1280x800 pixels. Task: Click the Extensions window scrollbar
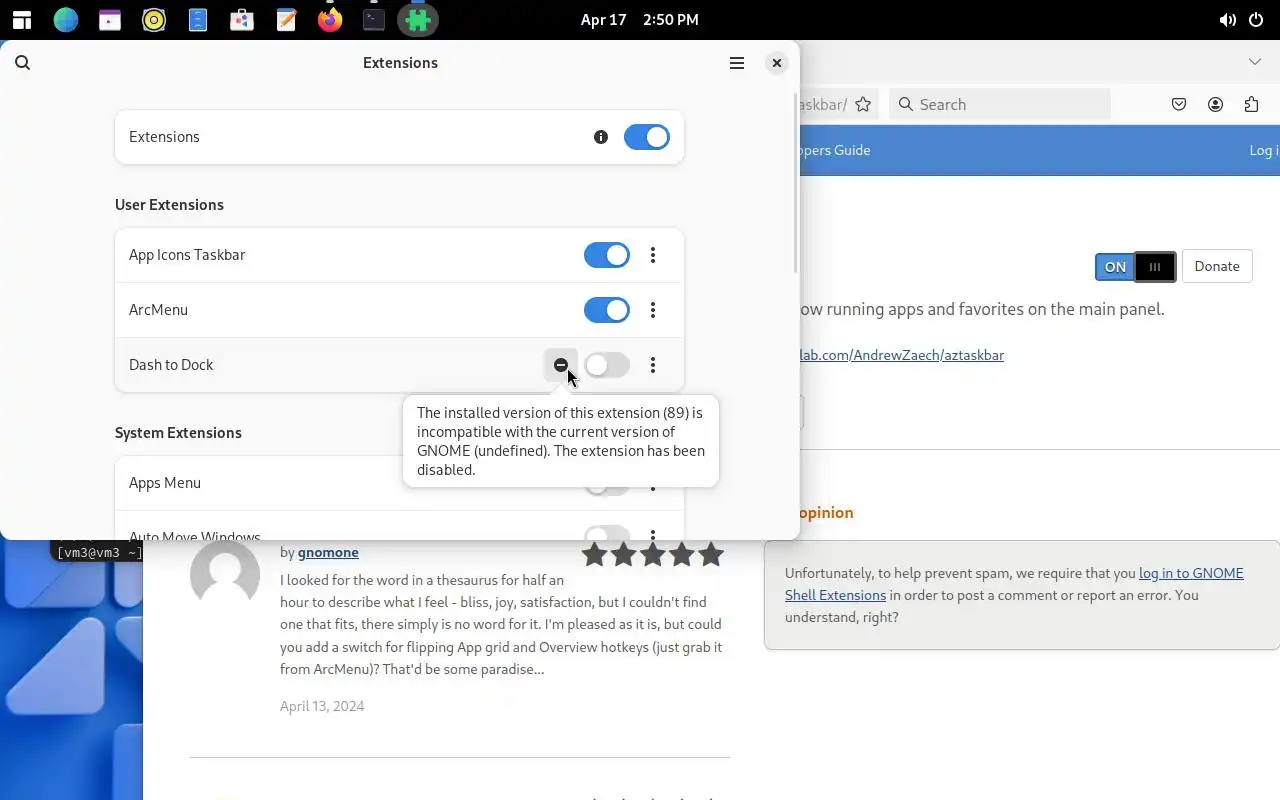click(796, 184)
